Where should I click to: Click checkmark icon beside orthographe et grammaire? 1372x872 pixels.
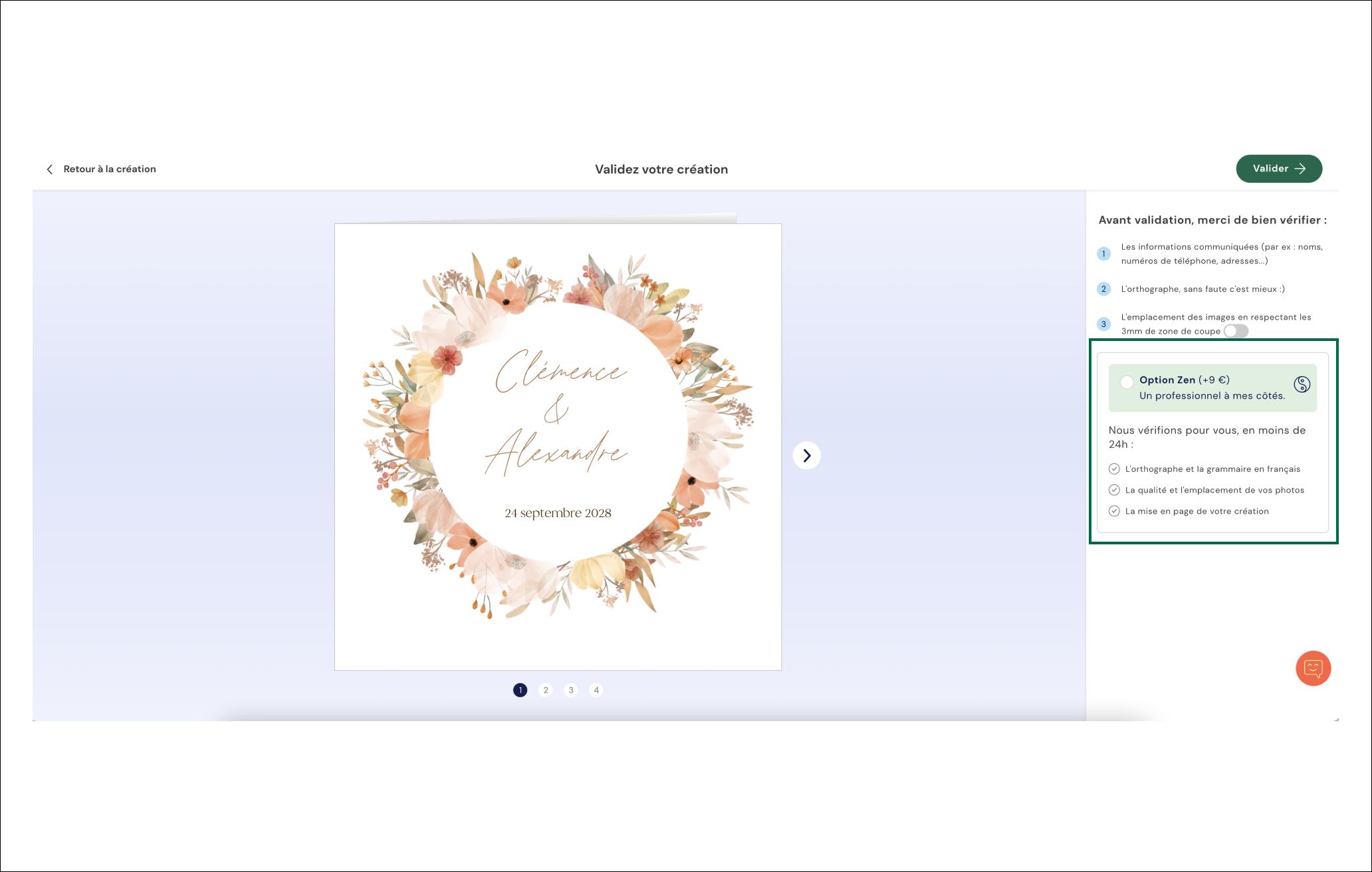click(x=1114, y=469)
